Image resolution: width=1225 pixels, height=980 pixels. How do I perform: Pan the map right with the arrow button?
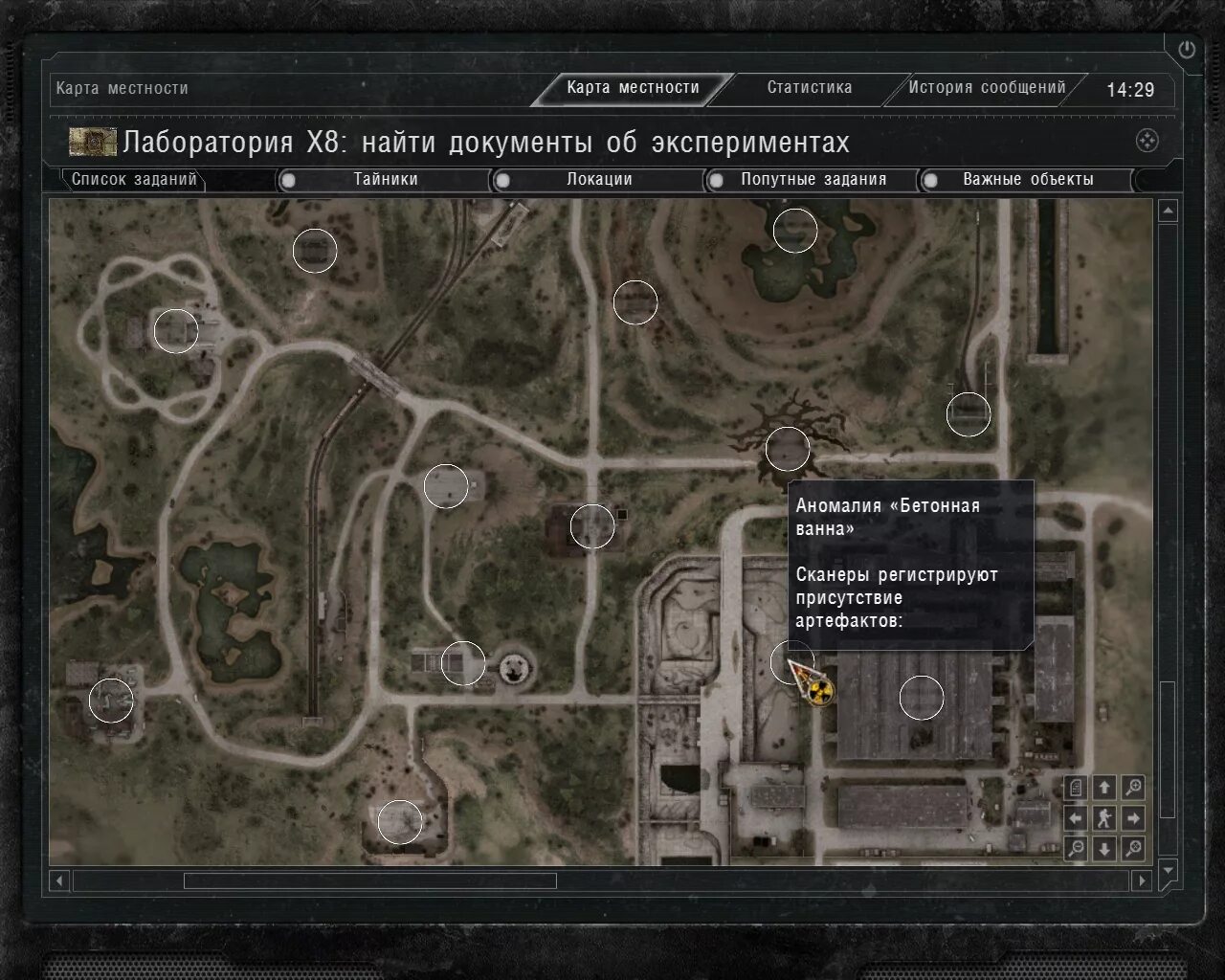[1133, 818]
